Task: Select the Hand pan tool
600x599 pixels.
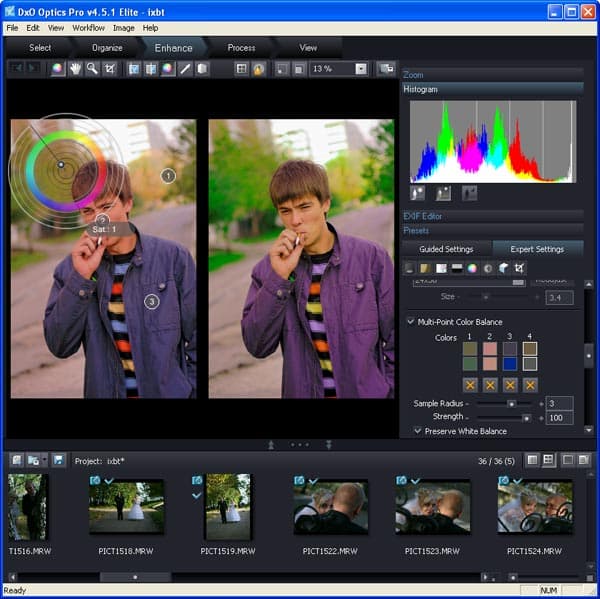Action: pyautogui.click(x=75, y=69)
